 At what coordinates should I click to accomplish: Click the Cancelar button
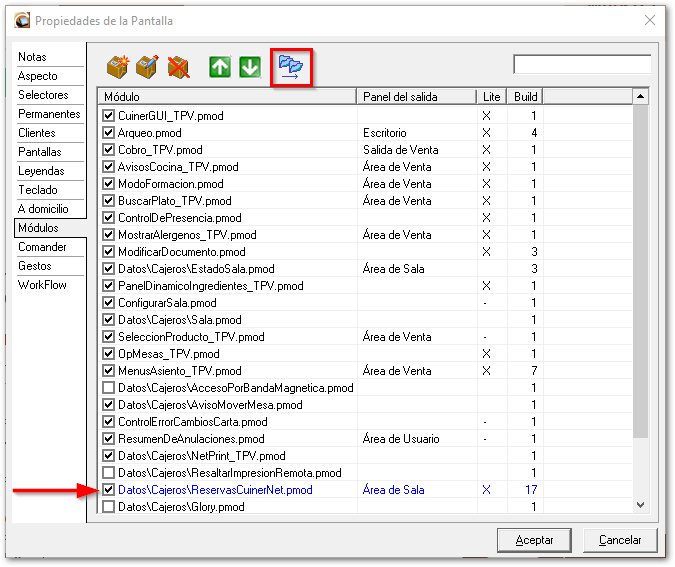click(x=620, y=540)
